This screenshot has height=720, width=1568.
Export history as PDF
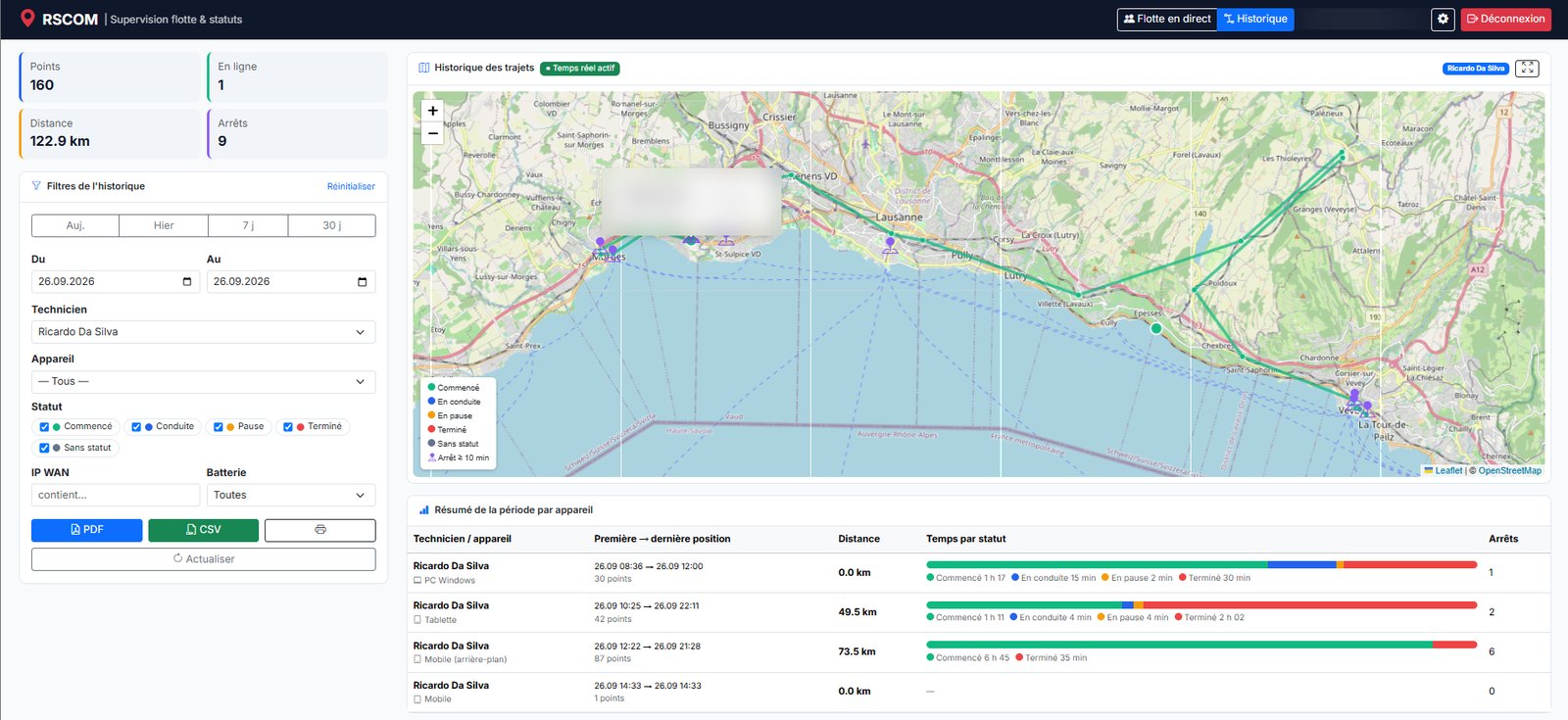[x=87, y=530]
